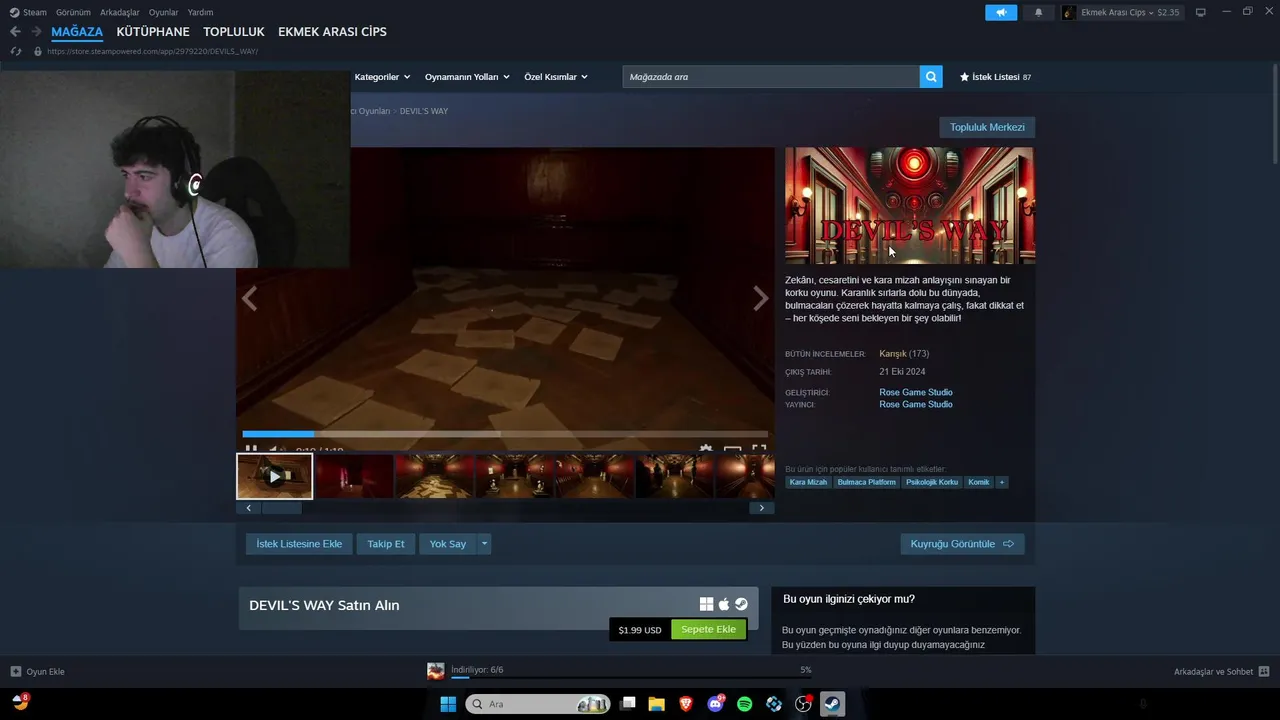Stop or reload page icon beside URL
Image resolution: width=1280 pixels, height=720 pixels.
15,51
